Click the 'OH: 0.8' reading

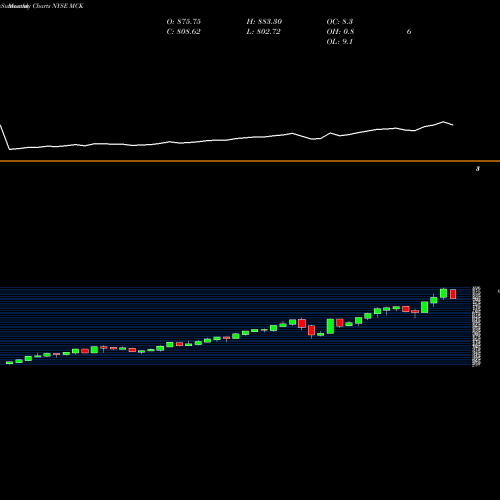pos(340,32)
